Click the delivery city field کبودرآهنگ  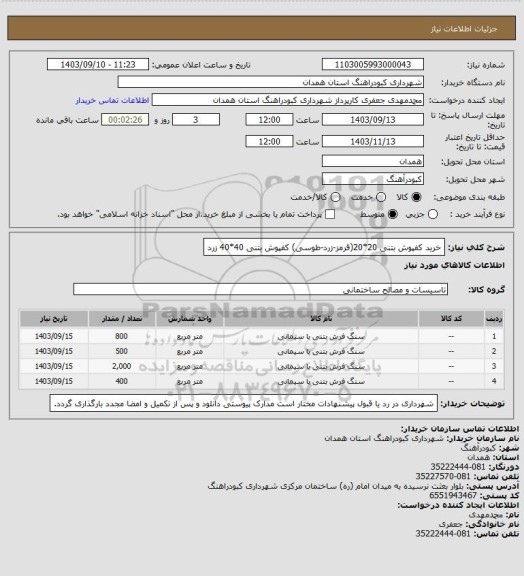point(373,179)
